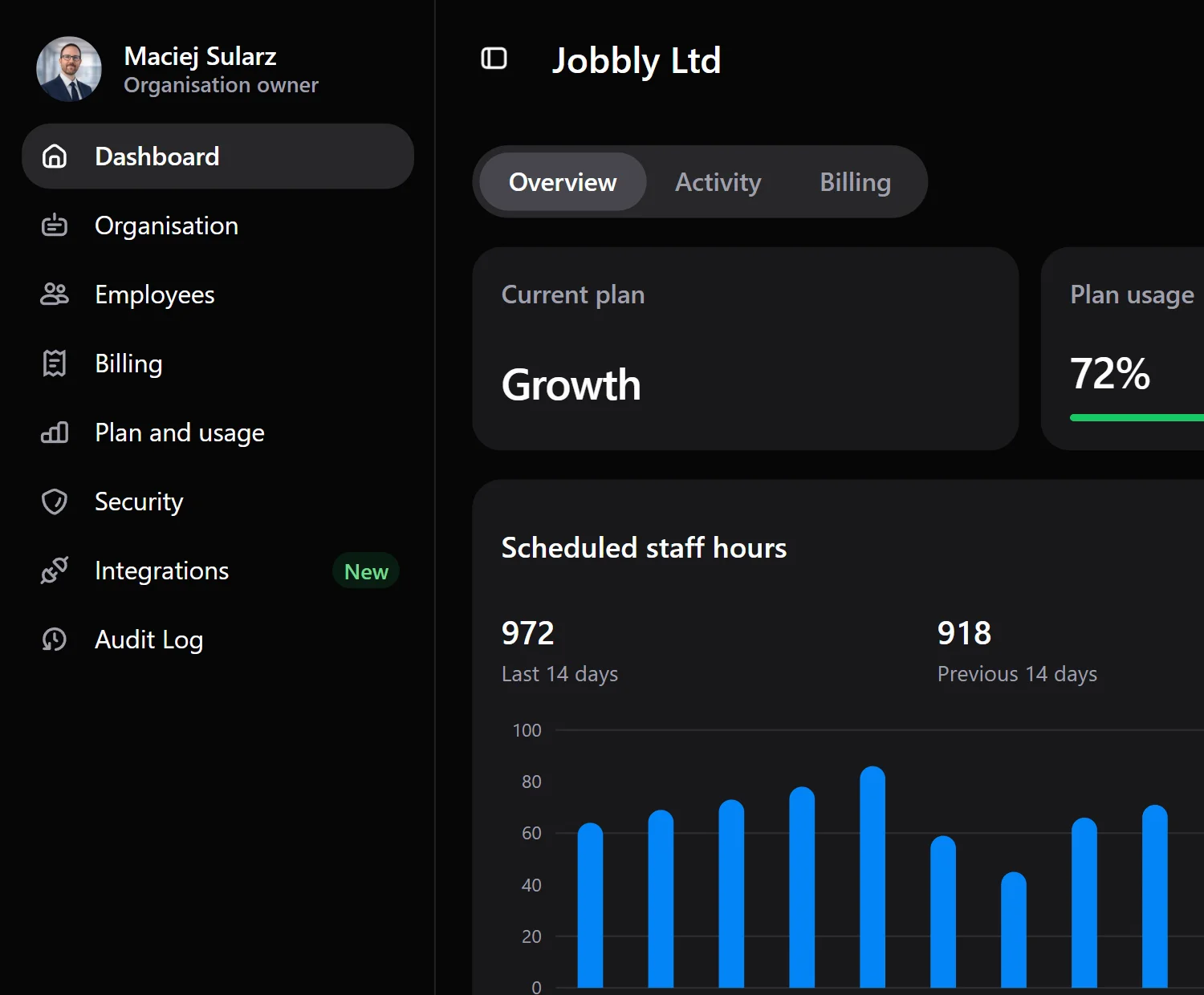Viewport: 1204px width, 995px height.
Task: Click the Last 14 days label
Action: click(559, 674)
